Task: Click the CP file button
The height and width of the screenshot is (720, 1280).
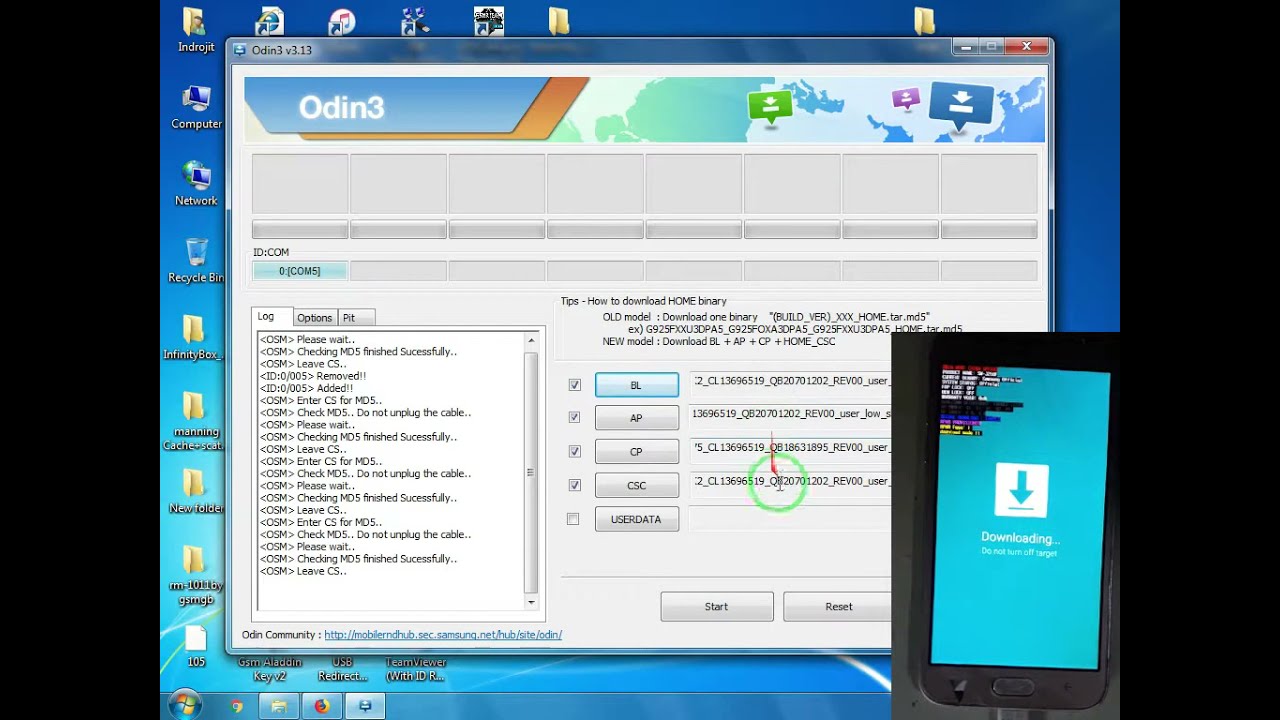Action: click(x=636, y=452)
